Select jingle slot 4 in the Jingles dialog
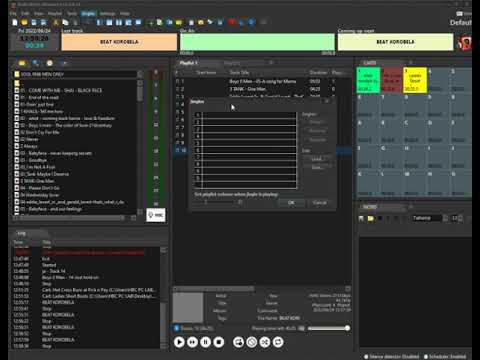480x360 pixels. coord(245,136)
